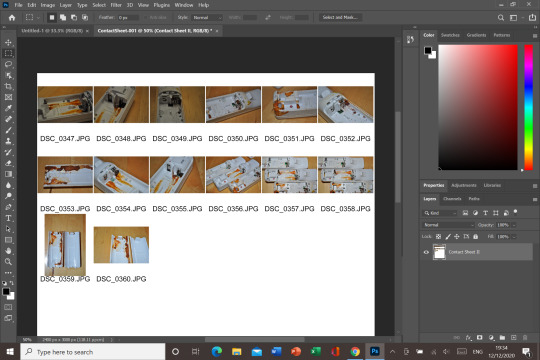The height and width of the screenshot is (360, 540).
Task: Choose Subtract from selection mode
Action: coord(74,17)
